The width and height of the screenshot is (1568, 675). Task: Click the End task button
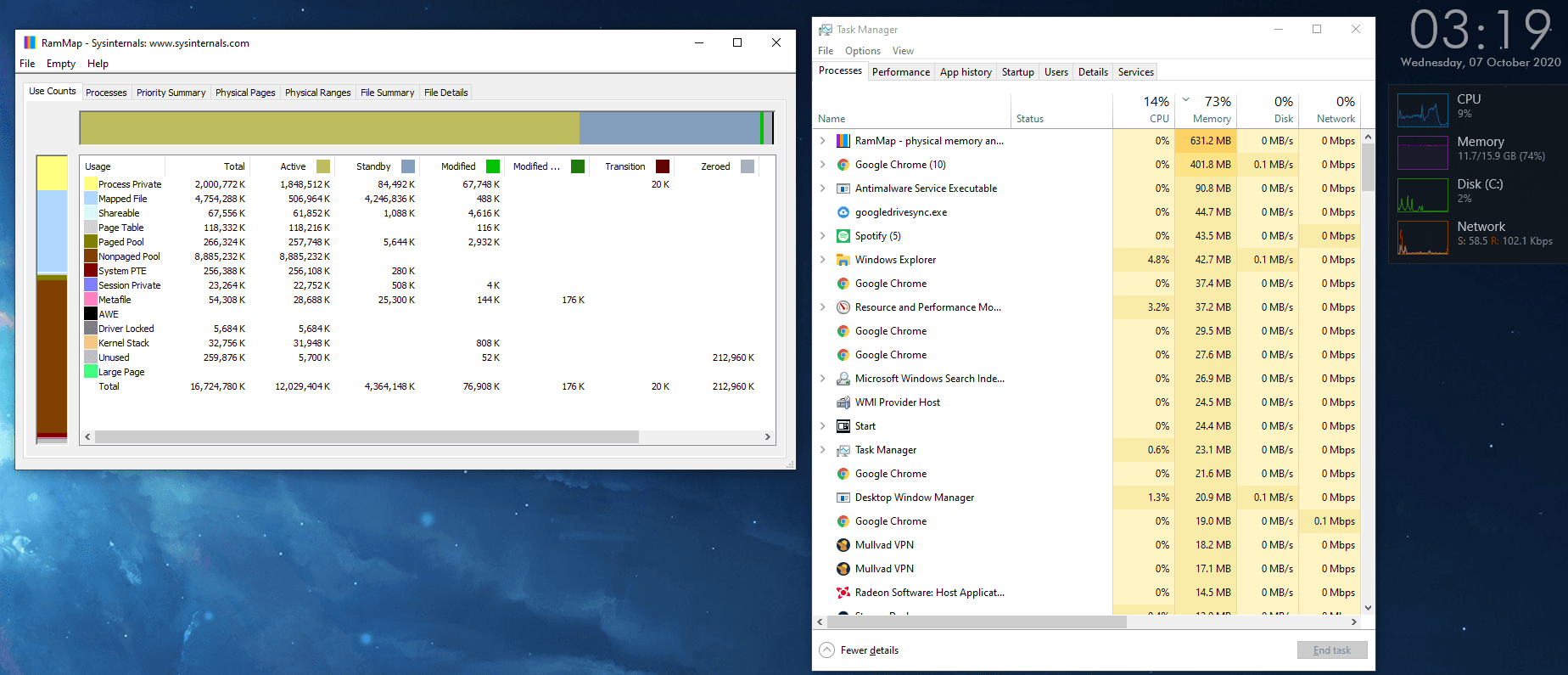[1332, 650]
